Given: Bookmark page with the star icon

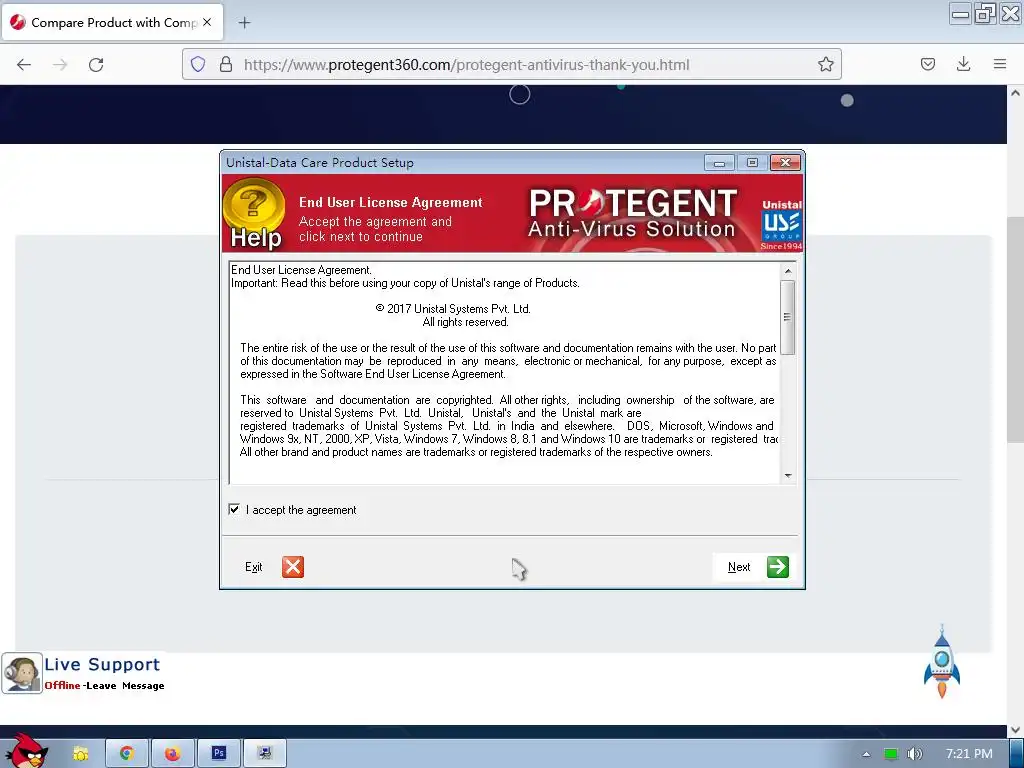Looking at the screenshot, I should click(825, 65).
